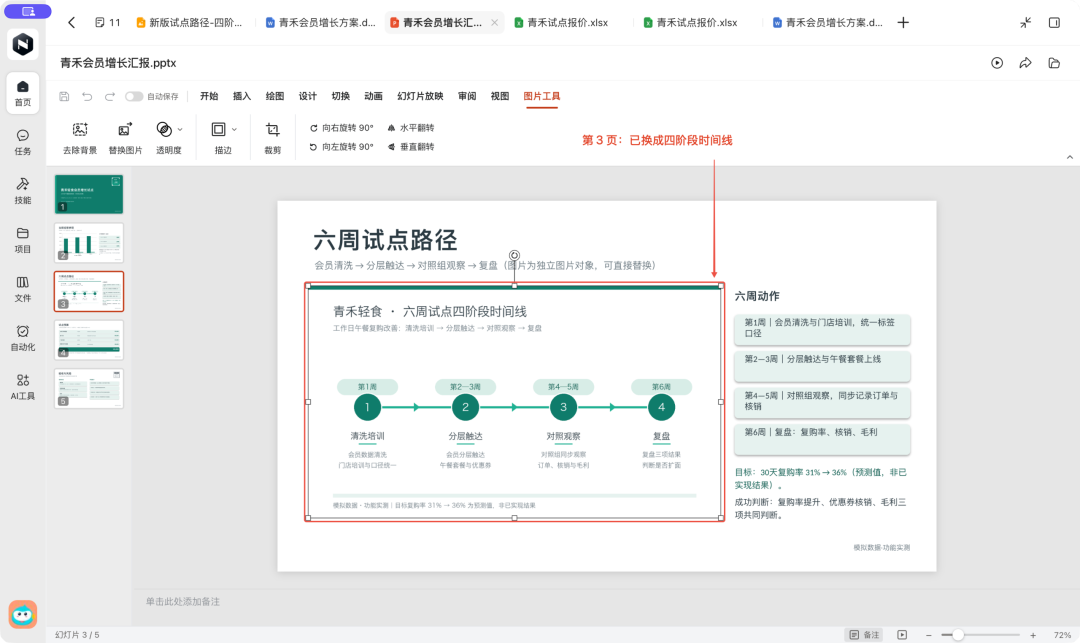Open the AI工具 sidebar icon
Image resolution: width=1080 pixels, height=643 pixels.
tap(23, 386)
